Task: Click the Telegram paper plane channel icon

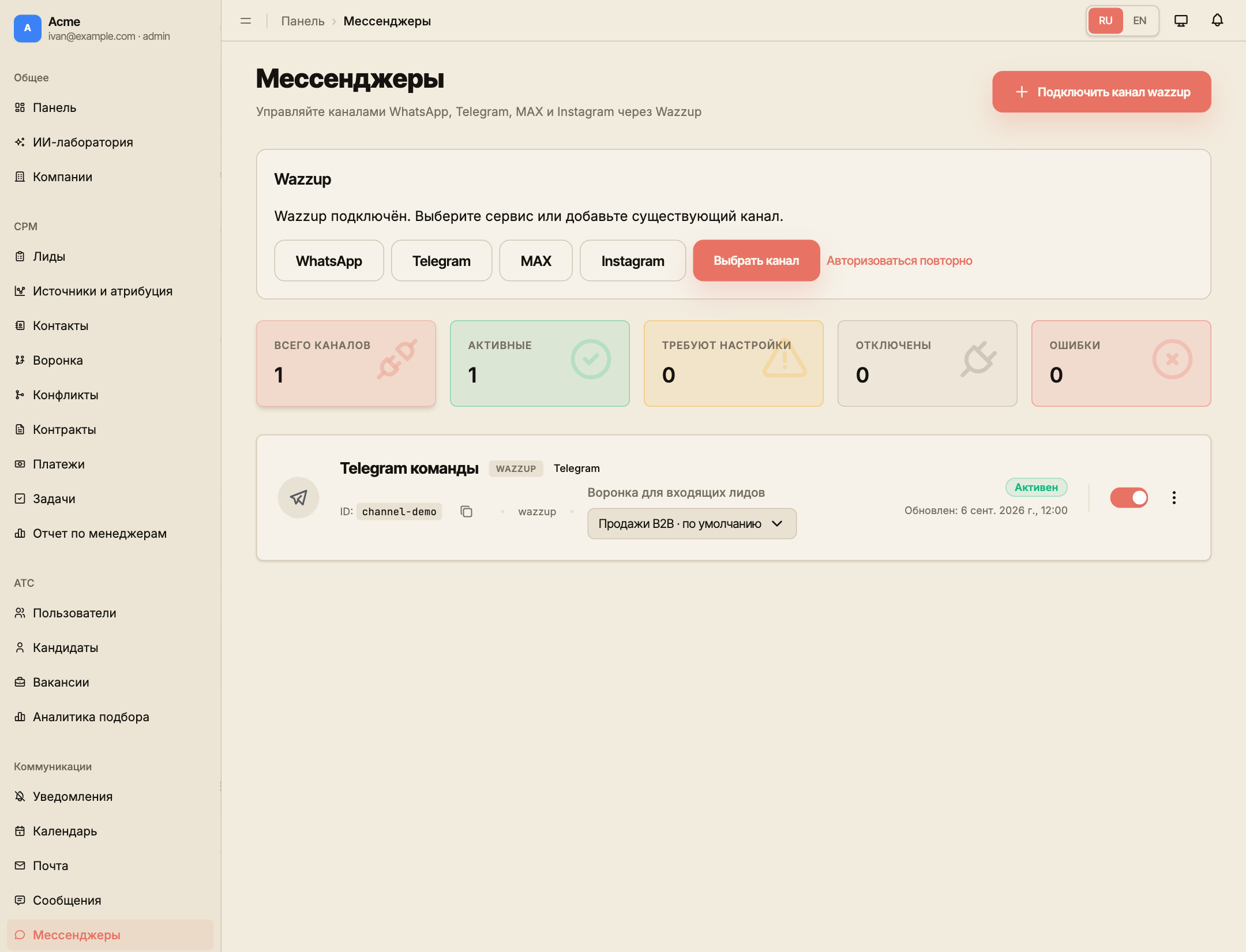Action: click(x=298, y=497)
